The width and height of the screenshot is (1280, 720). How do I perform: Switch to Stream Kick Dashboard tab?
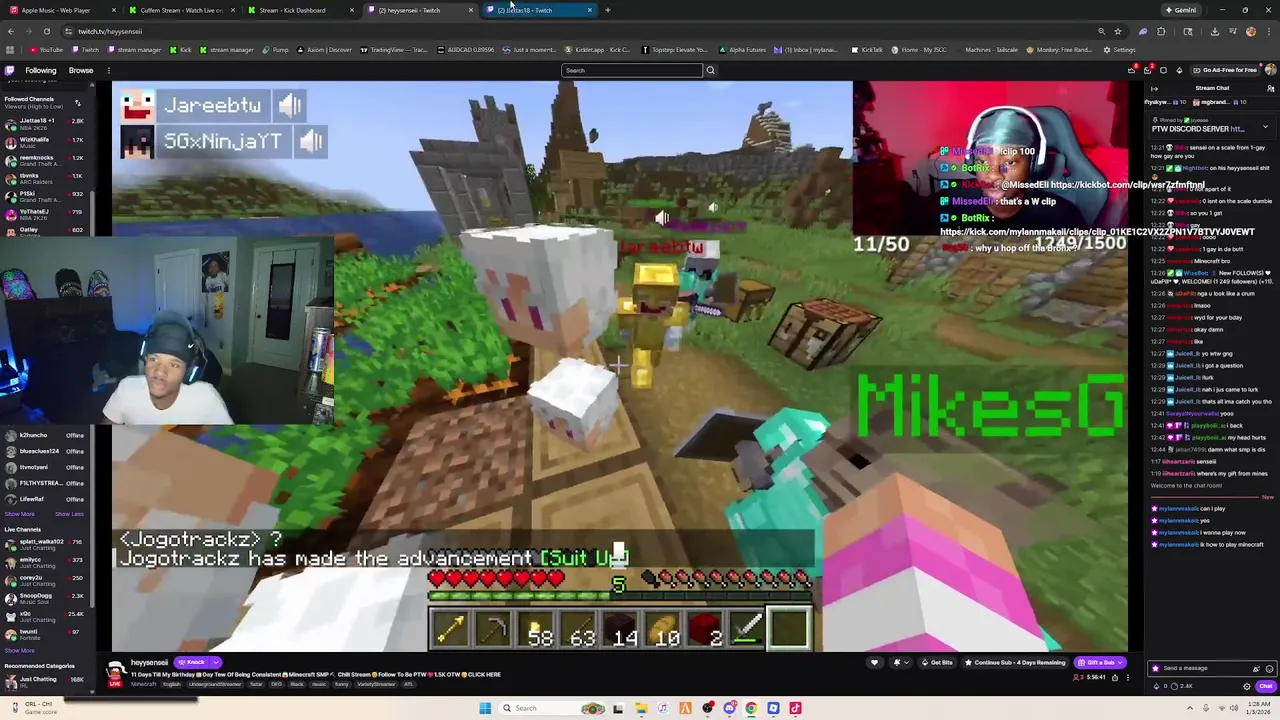coord(300,10)
